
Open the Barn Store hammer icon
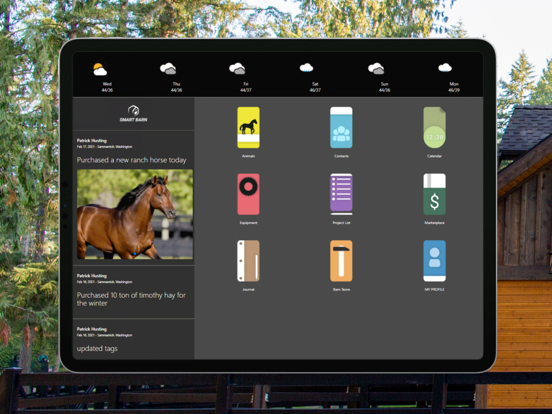pos(341,261)
